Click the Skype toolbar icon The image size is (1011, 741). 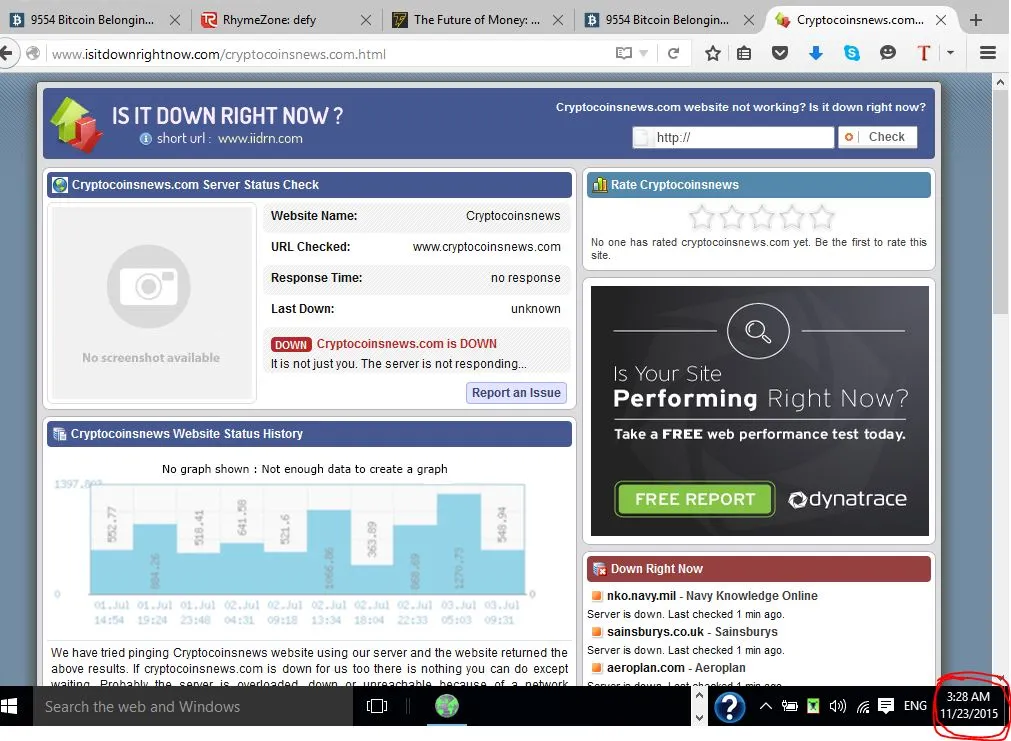(x=852, y=54)
